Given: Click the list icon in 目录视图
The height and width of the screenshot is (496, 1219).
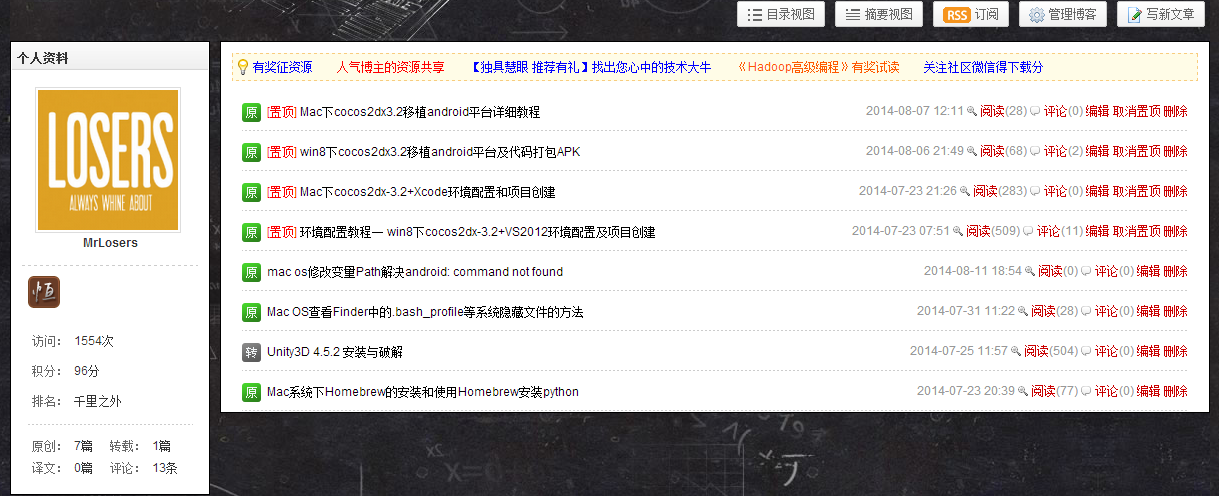Looking at the screenshot, I should point(755,15).
